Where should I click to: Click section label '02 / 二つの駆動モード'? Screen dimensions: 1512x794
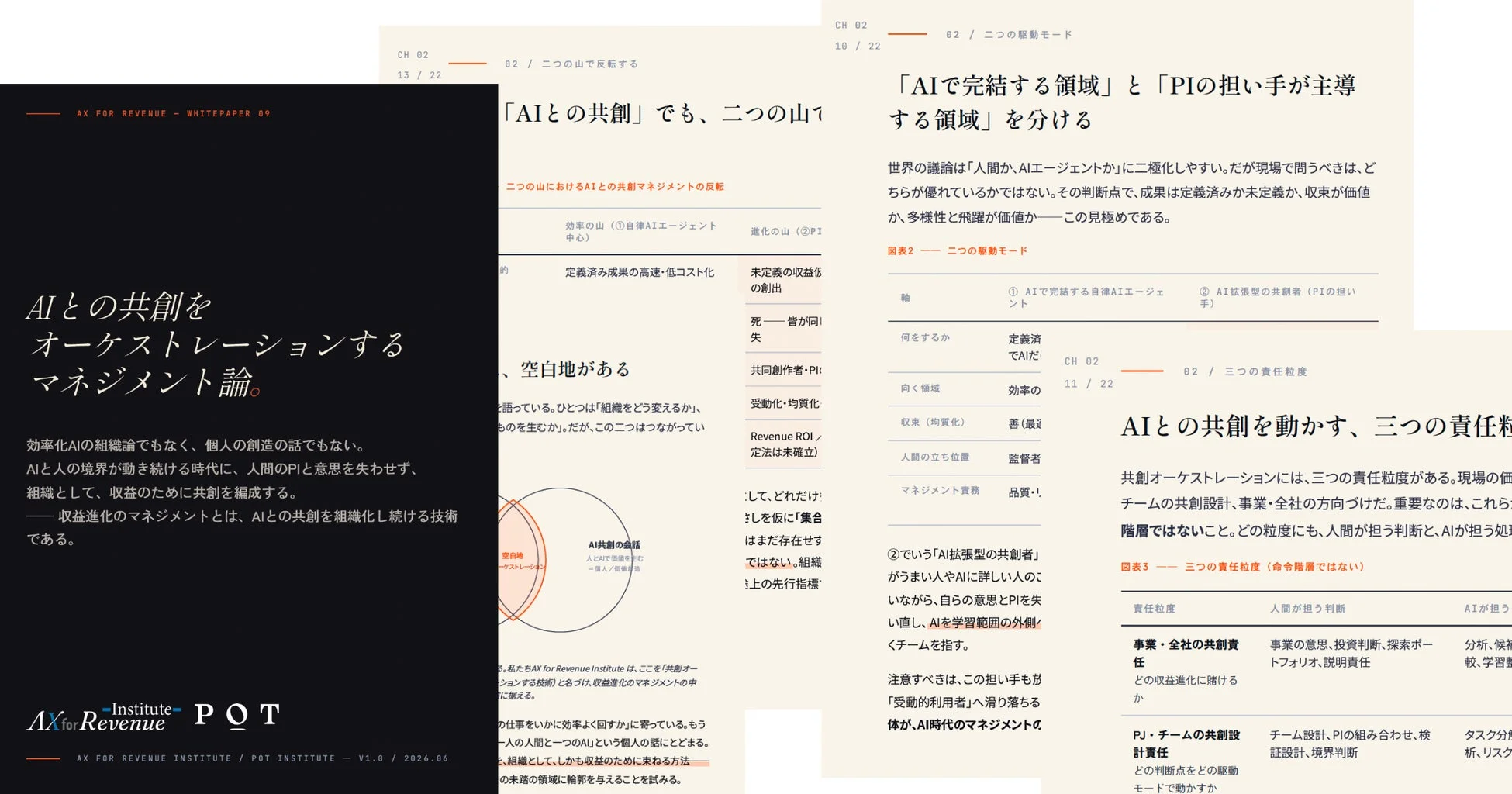(x=1009, y=34)
